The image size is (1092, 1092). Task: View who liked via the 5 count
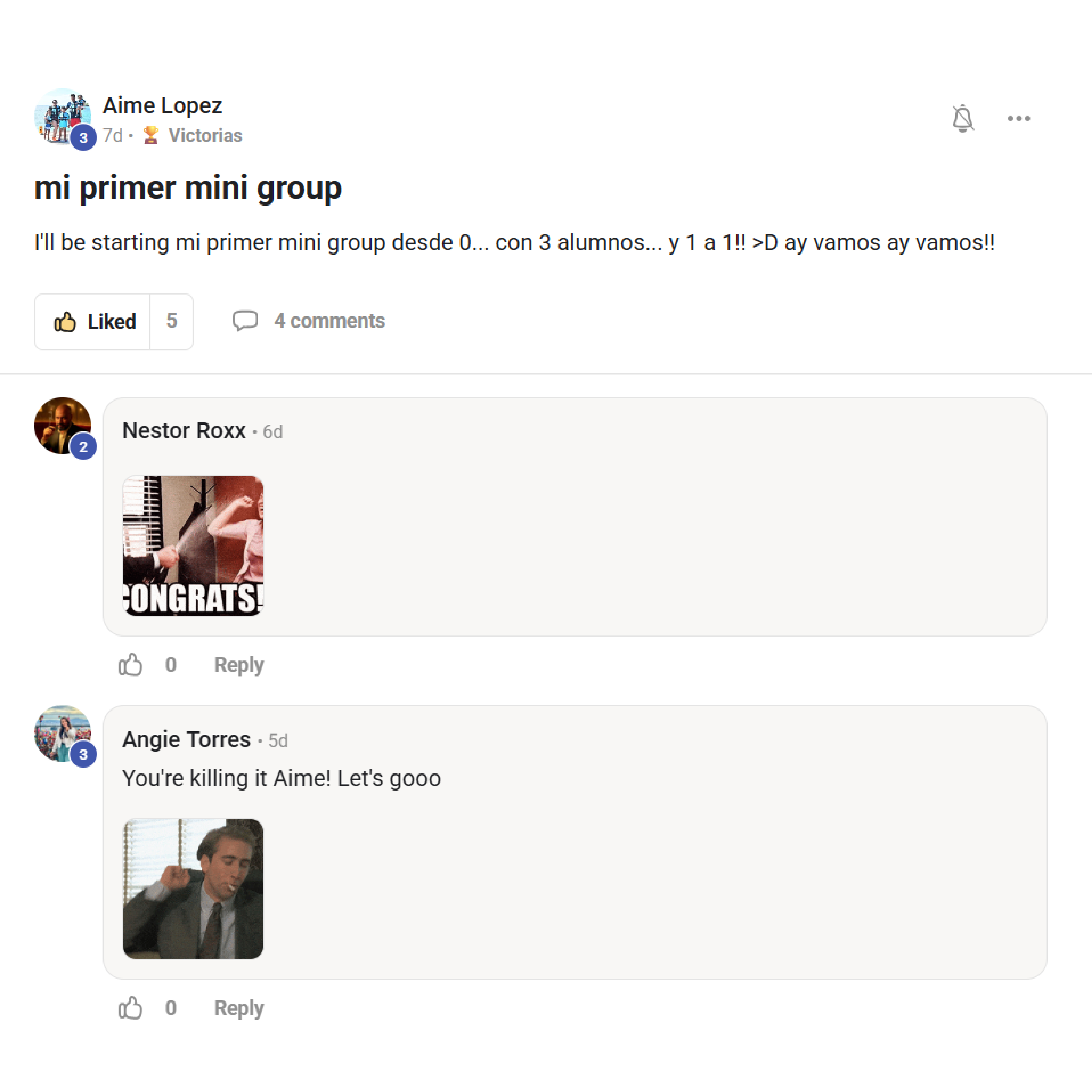click(x=171, y=322)
